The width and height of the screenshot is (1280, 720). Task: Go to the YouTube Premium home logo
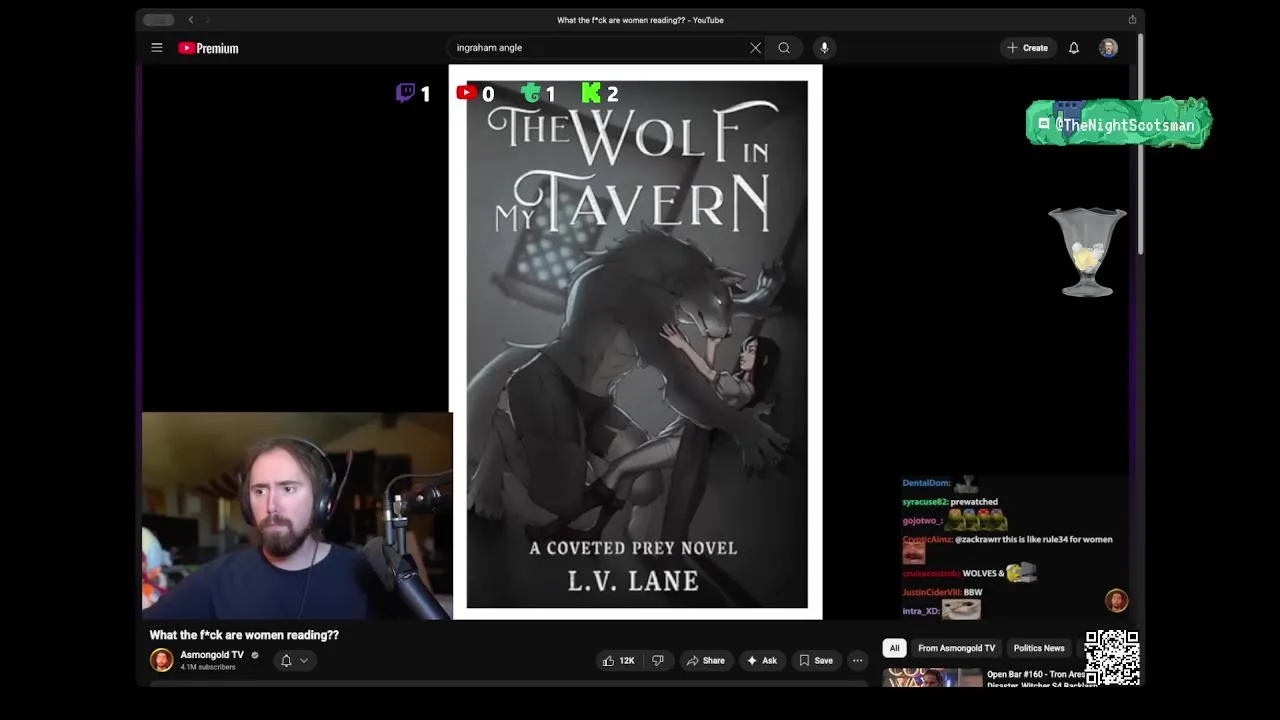(208, 48)
